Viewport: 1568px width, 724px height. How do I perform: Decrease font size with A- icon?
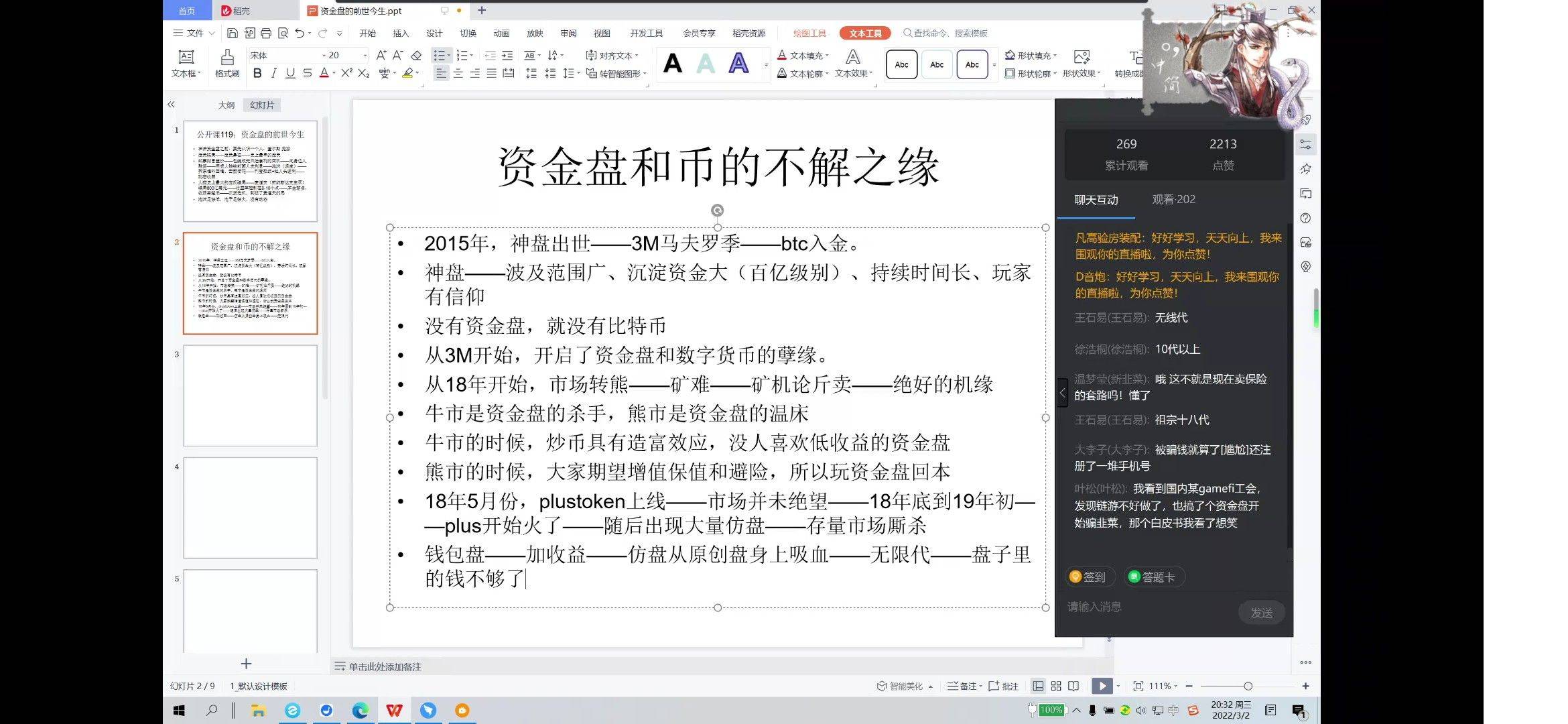click(398, 55)
